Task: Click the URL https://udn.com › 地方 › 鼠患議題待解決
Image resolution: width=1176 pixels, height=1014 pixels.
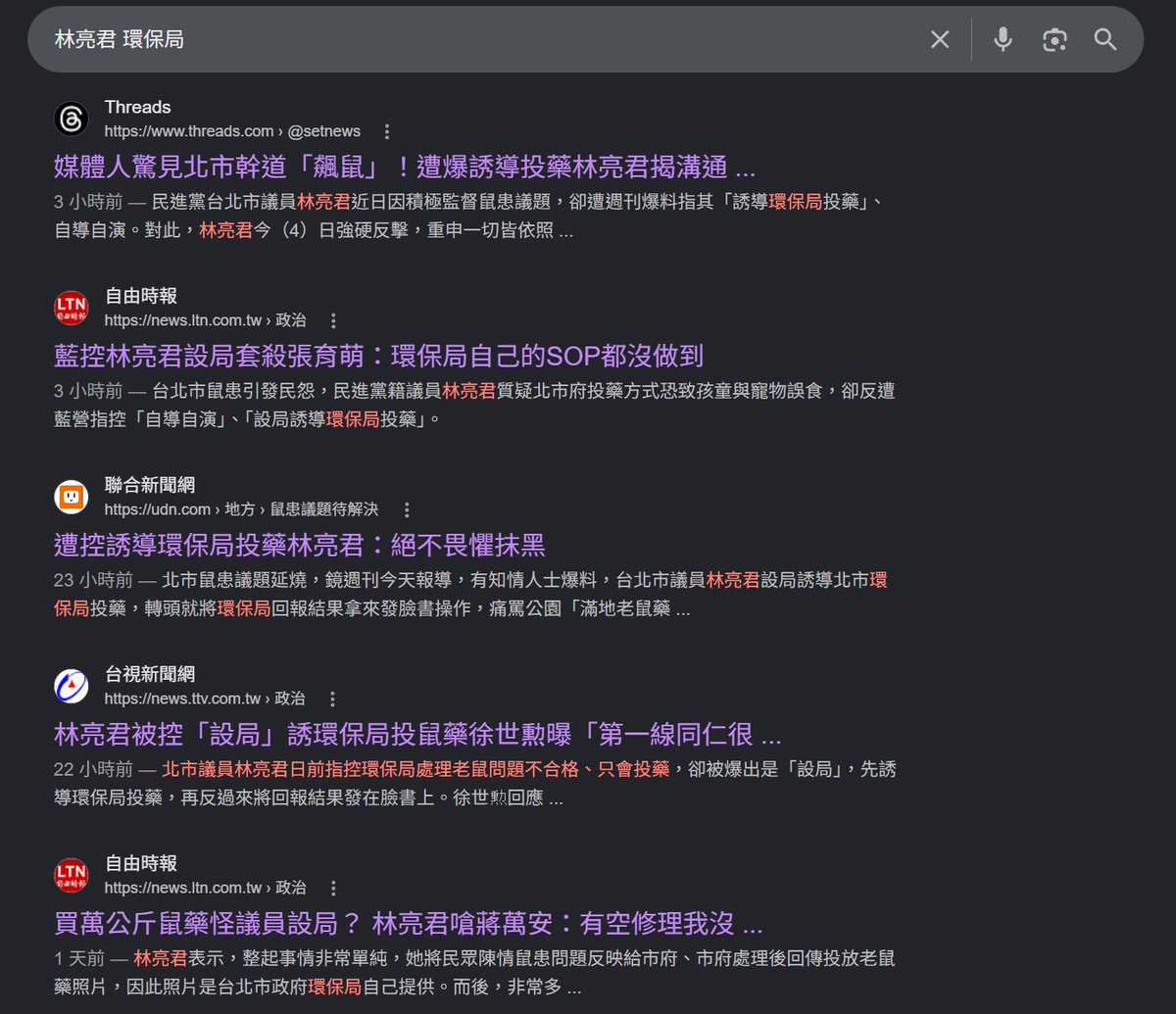Action: tap(241, 509)
